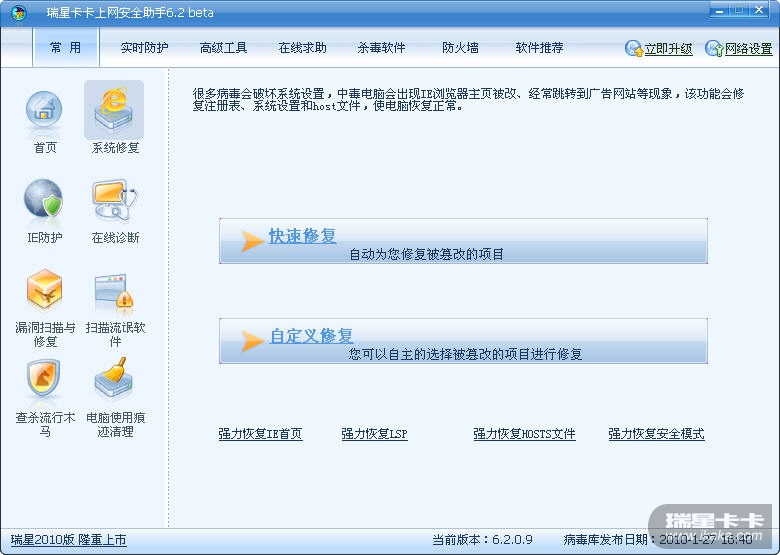Click 强力恢复IE首页 link
Viewport: 780px width, 555px height.
click(x=260, y=434)
